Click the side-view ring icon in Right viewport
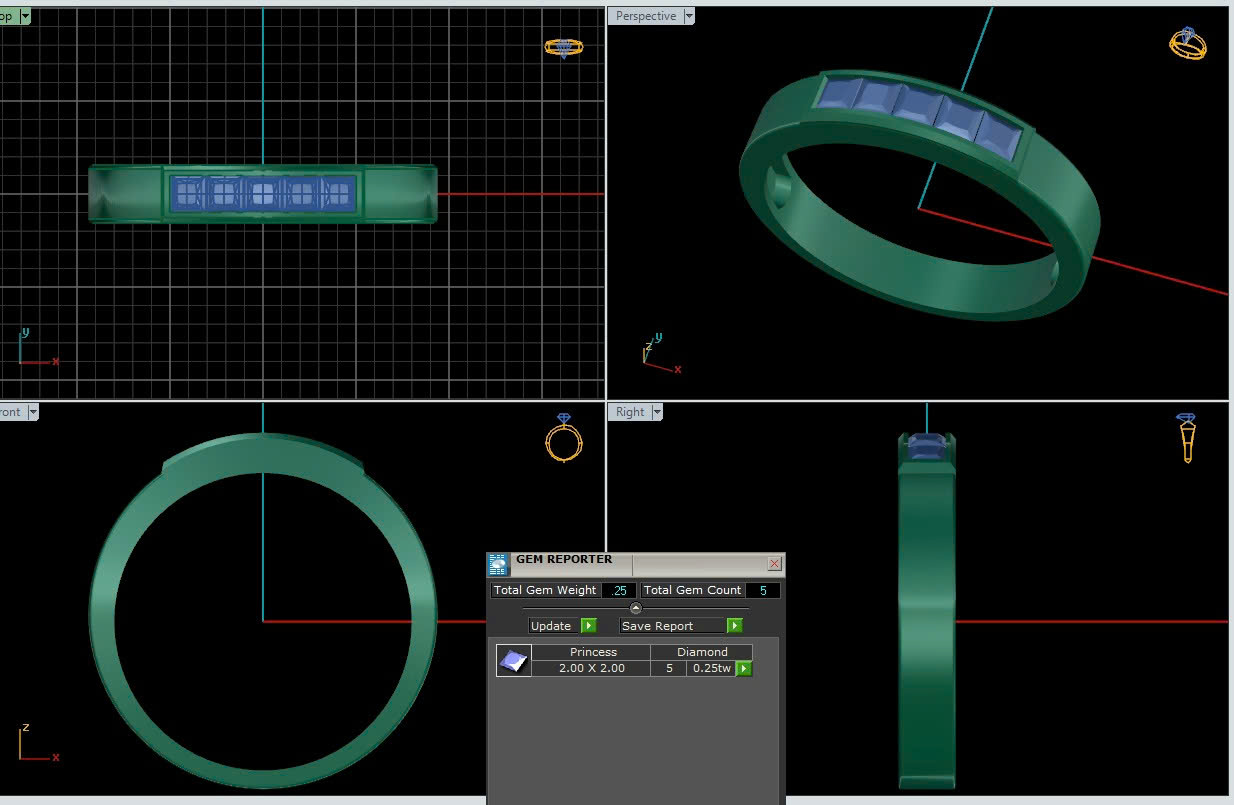The height and width of the screenshot is (805, 1234). [1187, 437]
